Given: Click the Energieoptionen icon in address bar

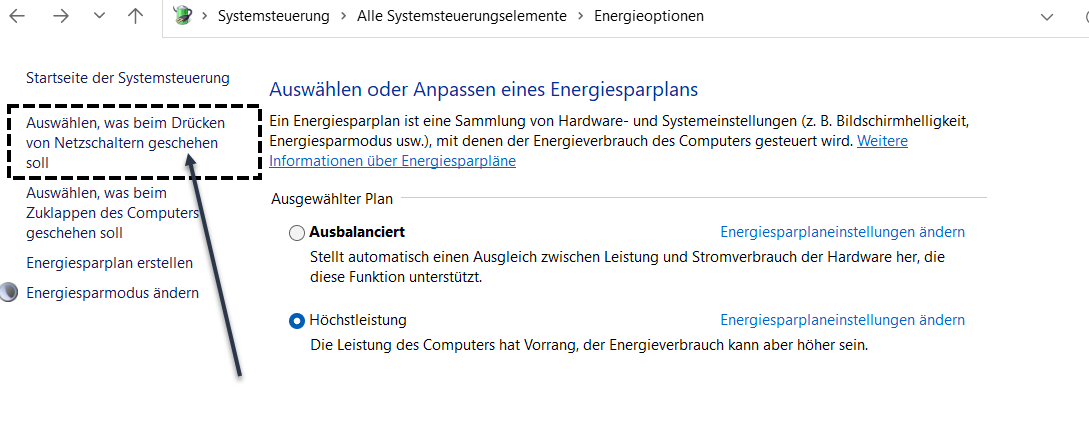Looking at the screenshot, I should coord(182,16).
